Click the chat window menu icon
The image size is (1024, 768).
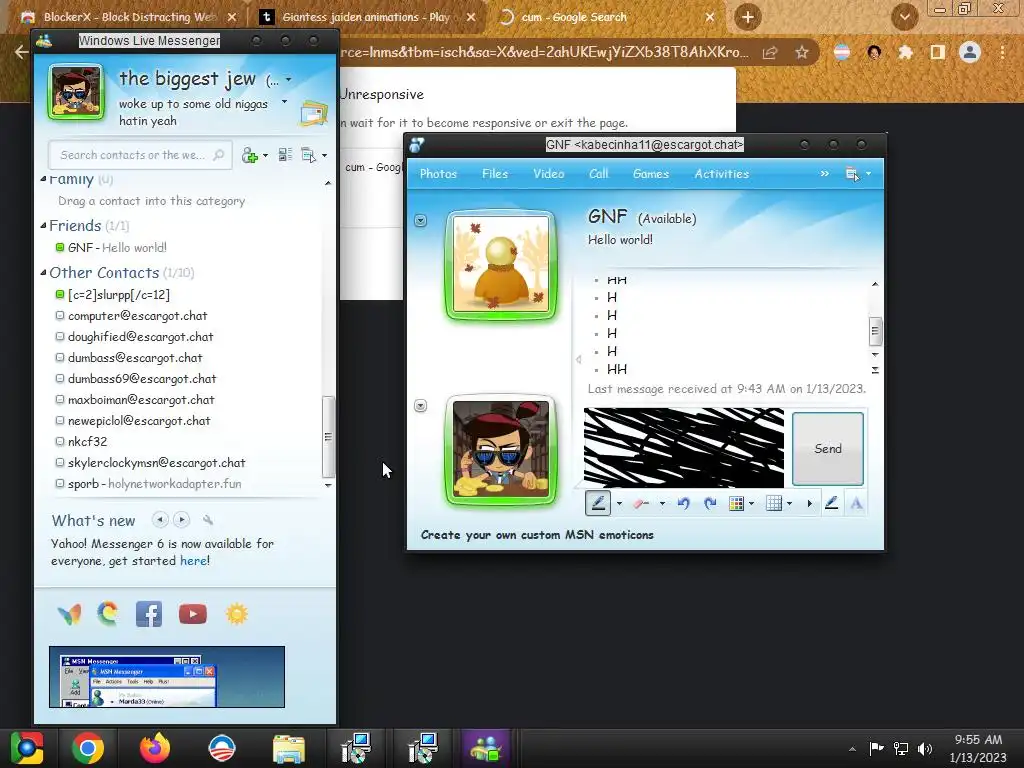pyautogui.click(x=852, y=174)
